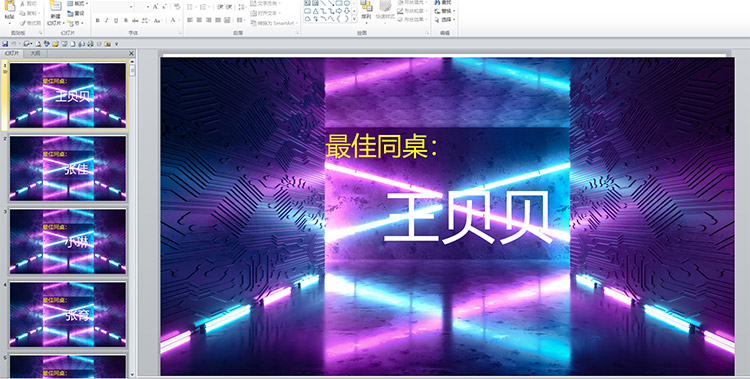Click the open-folder icon in quick access toolbar
This screenshot has width=750, height=379.
click(55, 44)
